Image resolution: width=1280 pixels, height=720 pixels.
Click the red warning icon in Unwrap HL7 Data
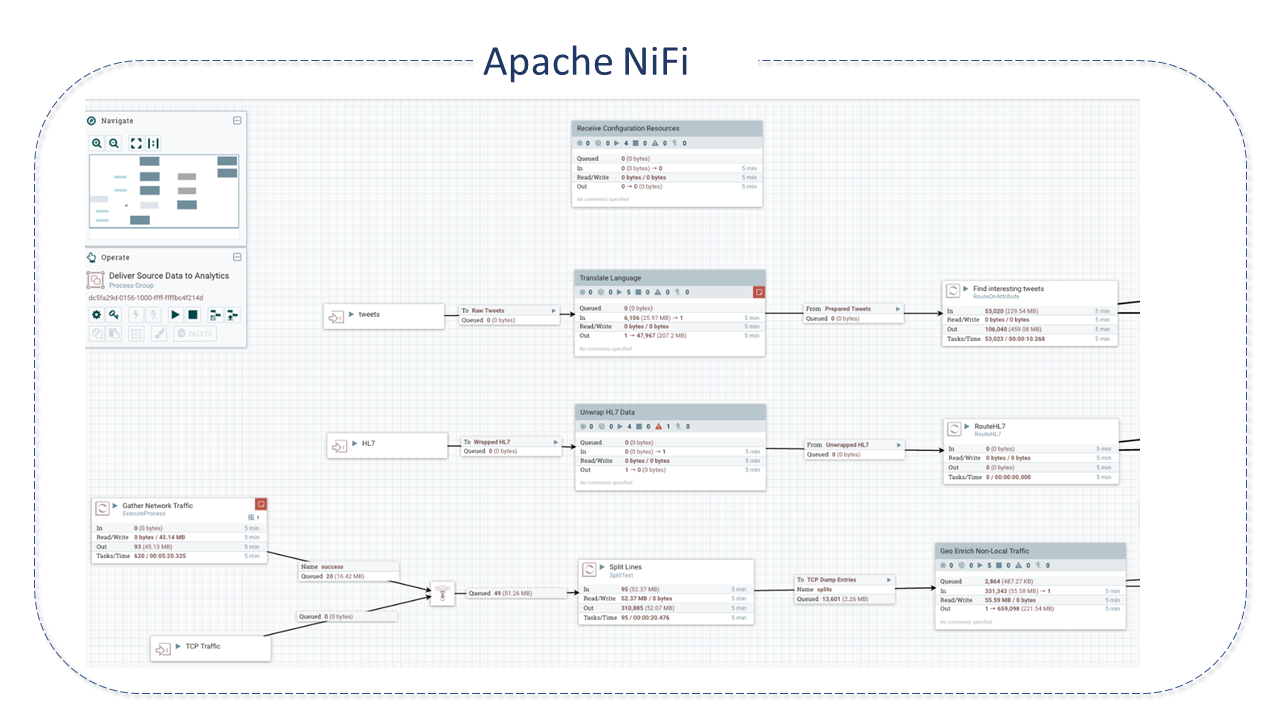tap(659, 426)
